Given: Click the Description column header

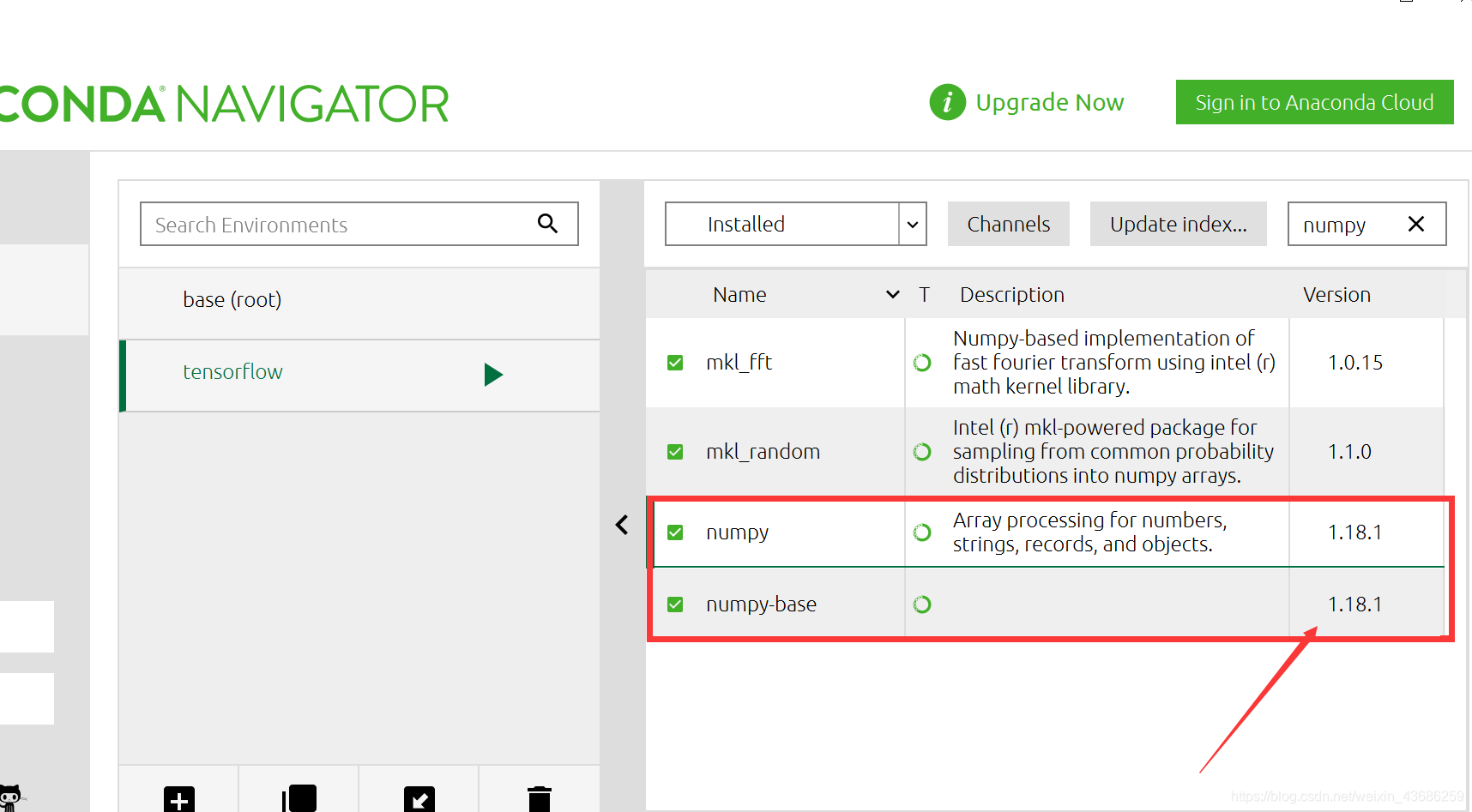Looking at the screenshot, I should coord(1012,295).
